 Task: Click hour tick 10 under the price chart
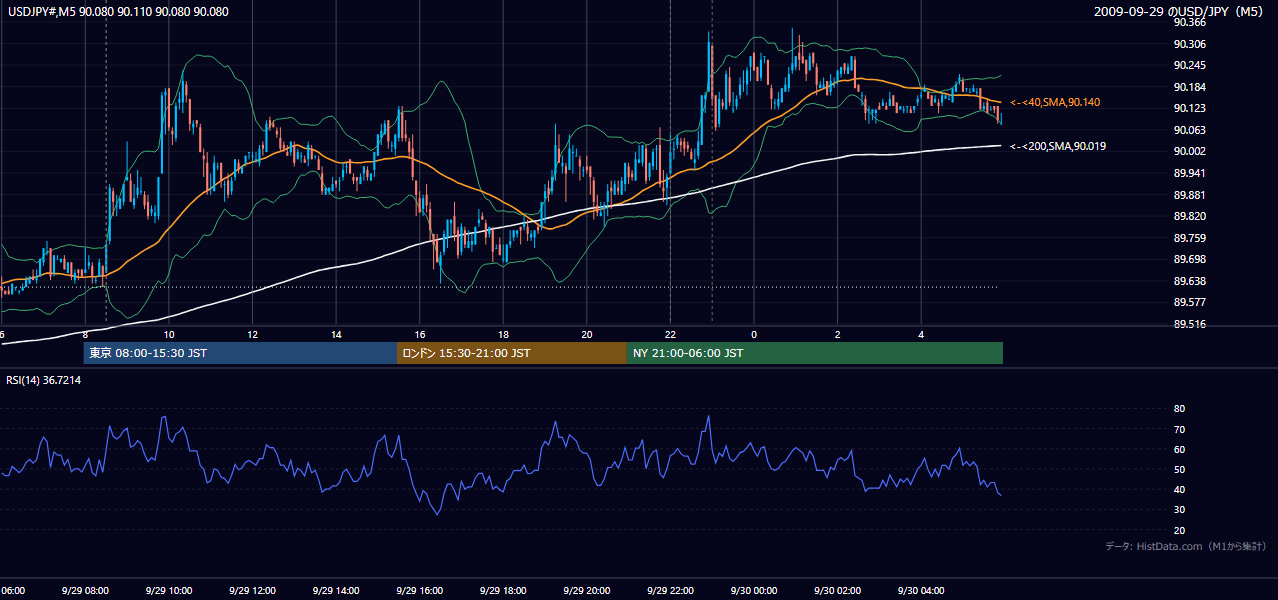pos(169,334)
